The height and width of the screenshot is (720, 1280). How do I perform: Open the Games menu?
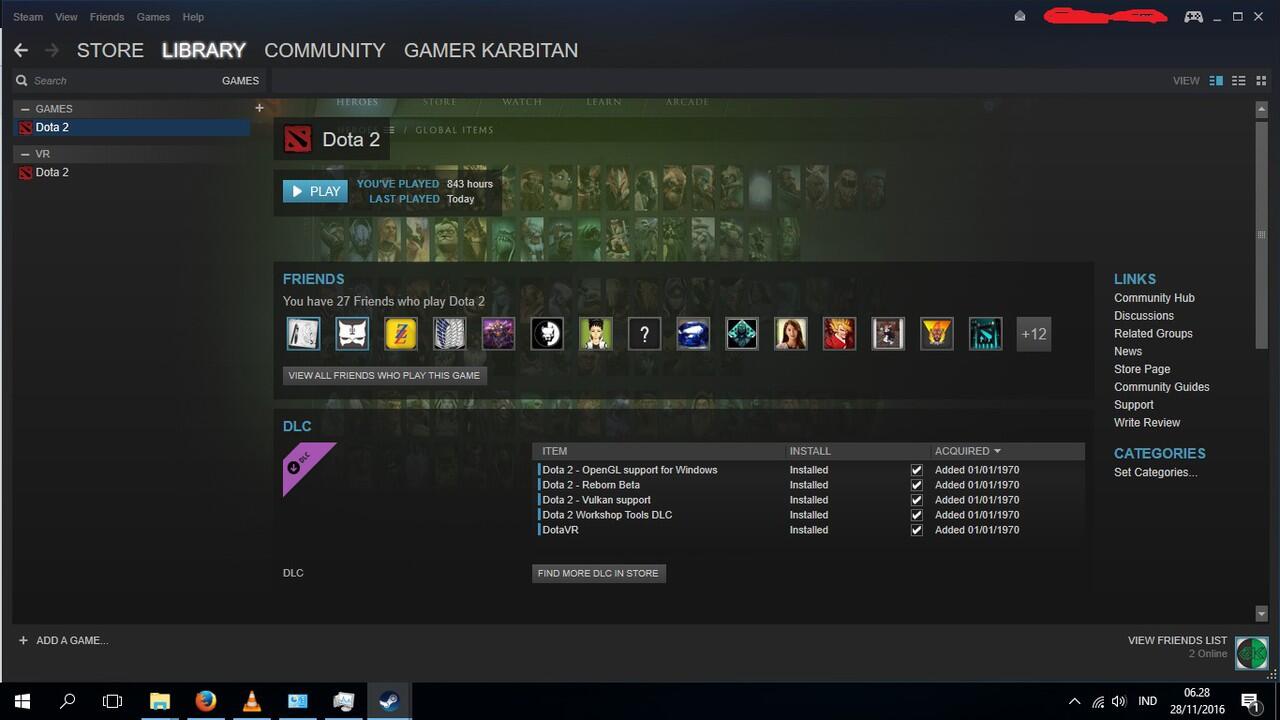(153, 17)
